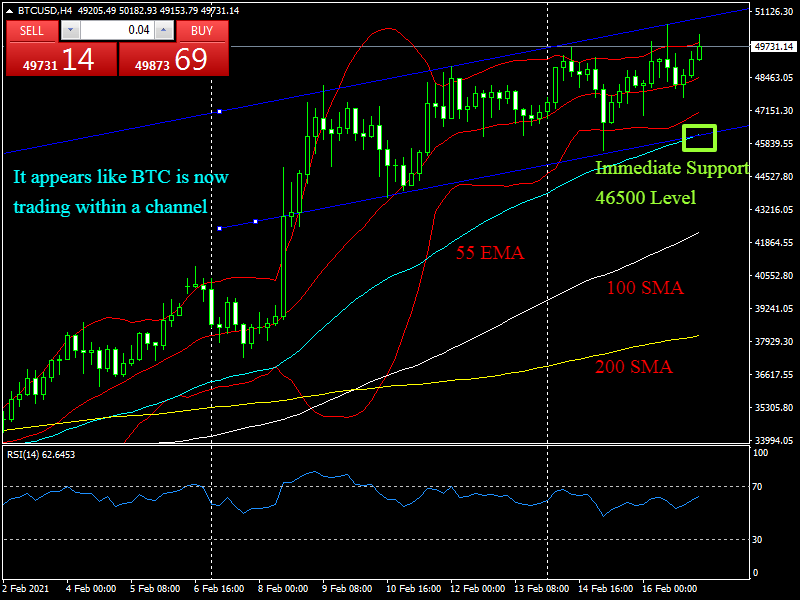Click RSI scale level 30
The width and height of the screenshot is (800, 600).
(758, 540)
